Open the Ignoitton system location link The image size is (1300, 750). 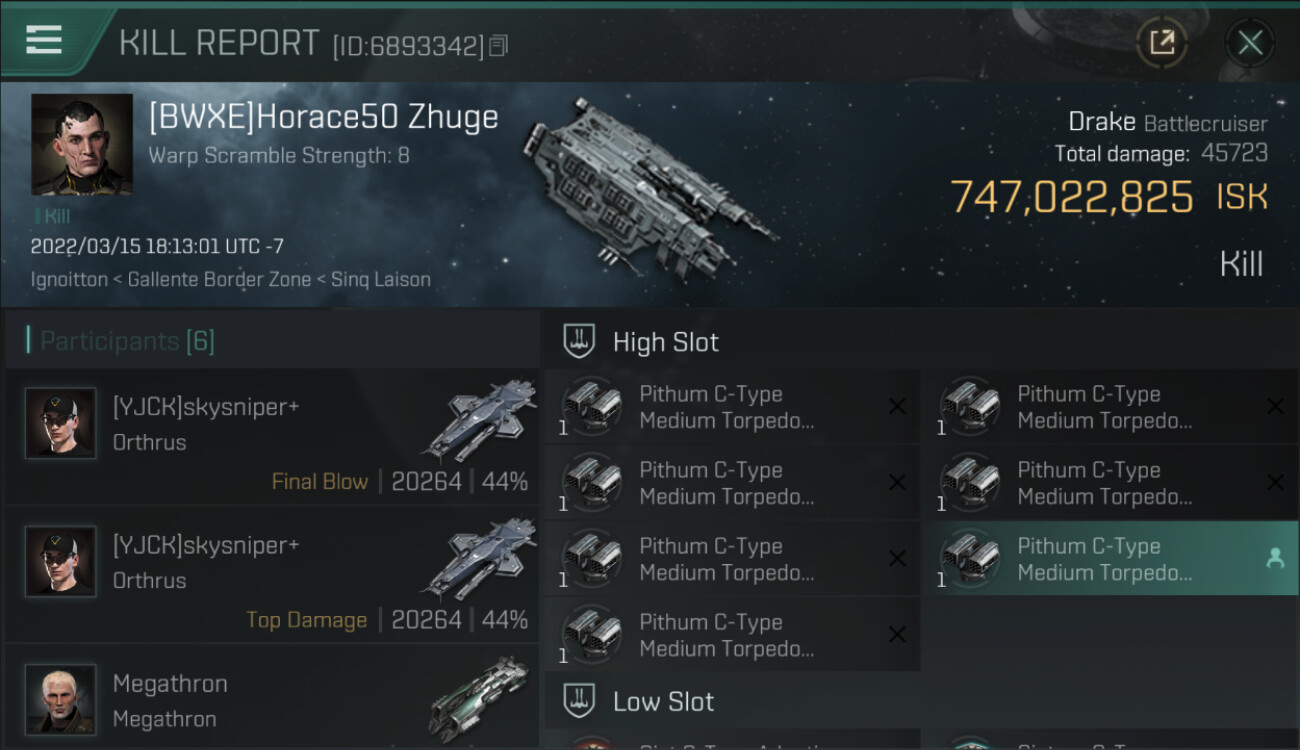69,279
